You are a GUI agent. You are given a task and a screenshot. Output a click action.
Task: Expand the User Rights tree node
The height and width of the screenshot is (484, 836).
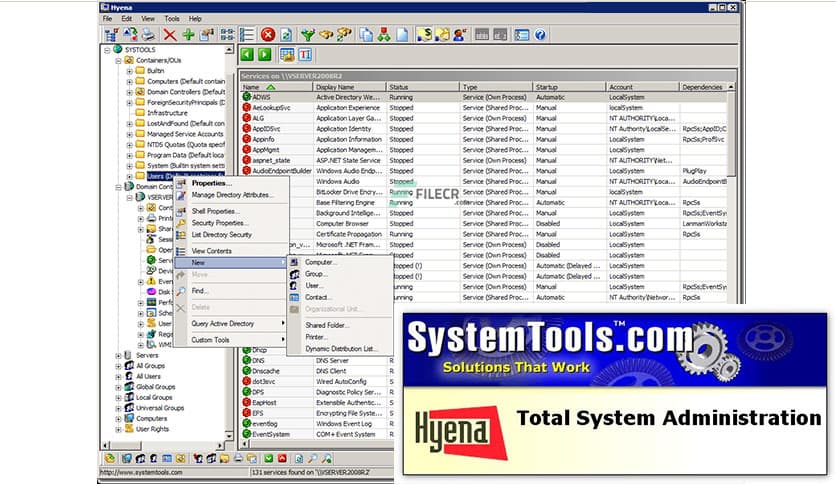pos(118,429)
